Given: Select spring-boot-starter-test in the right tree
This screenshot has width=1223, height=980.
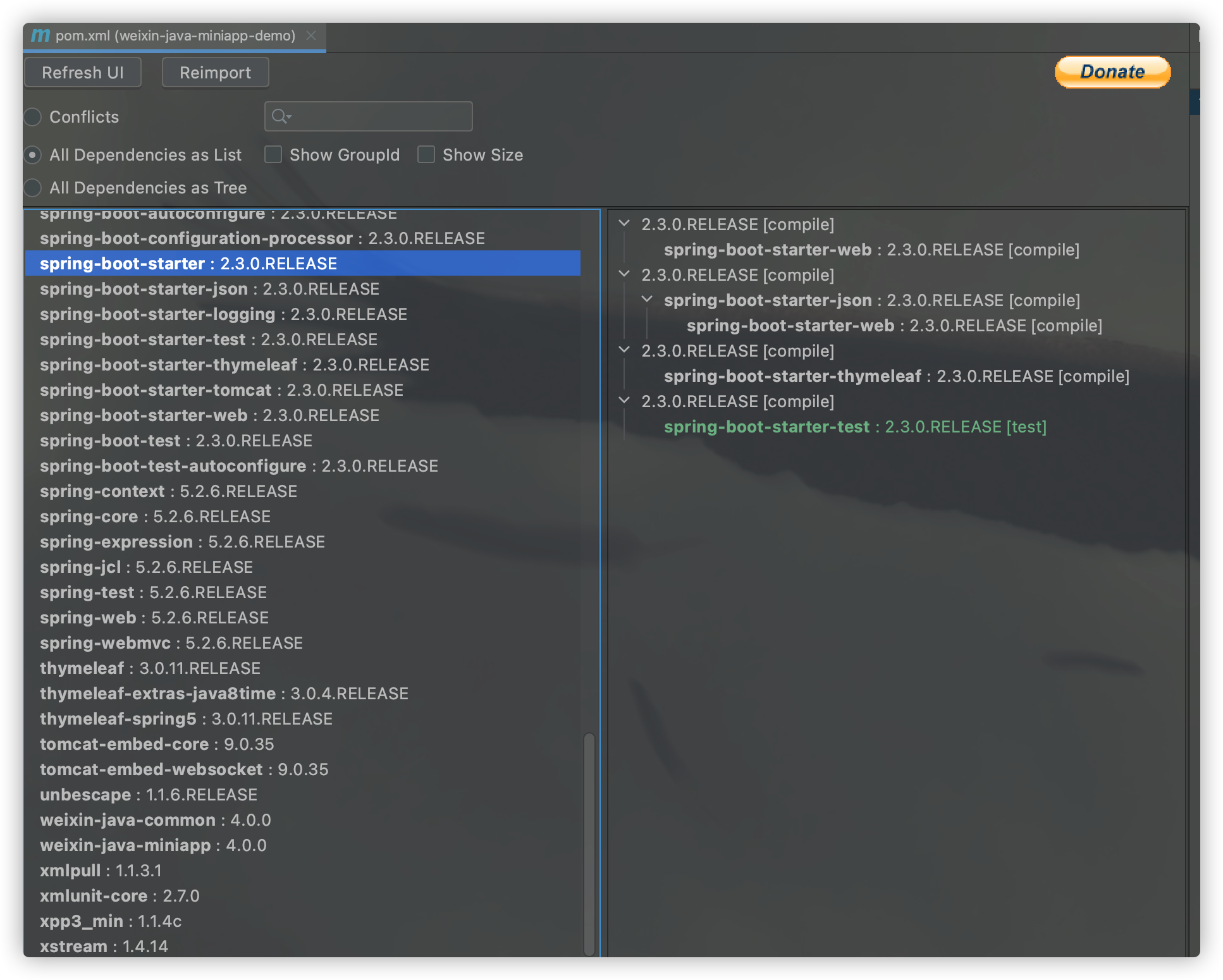Looking at the screenshot, I should tap(766, 427).
